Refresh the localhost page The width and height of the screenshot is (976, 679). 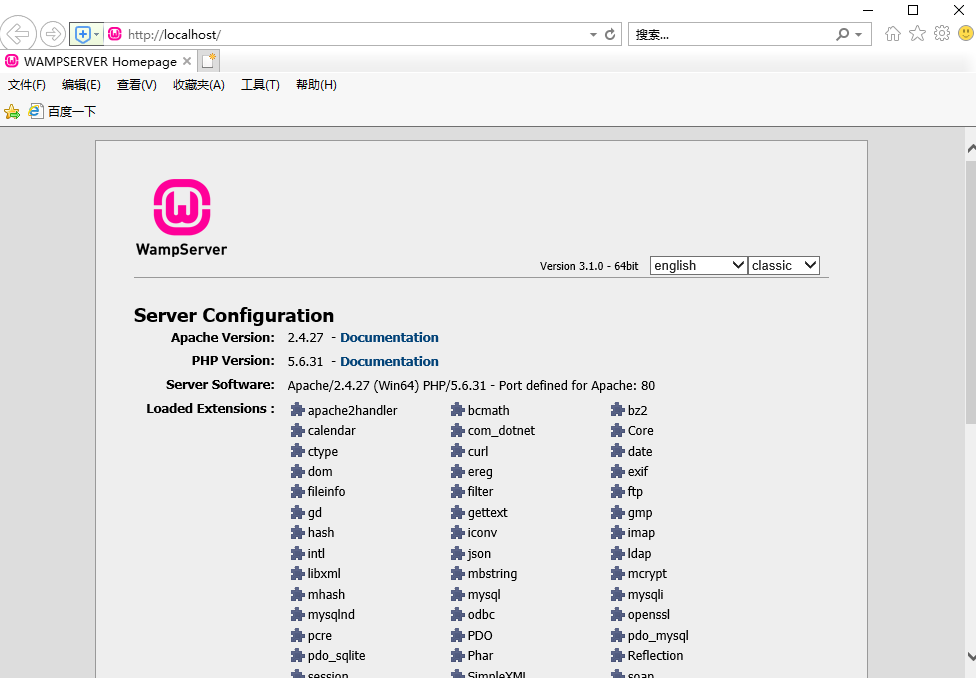[610, 34]
